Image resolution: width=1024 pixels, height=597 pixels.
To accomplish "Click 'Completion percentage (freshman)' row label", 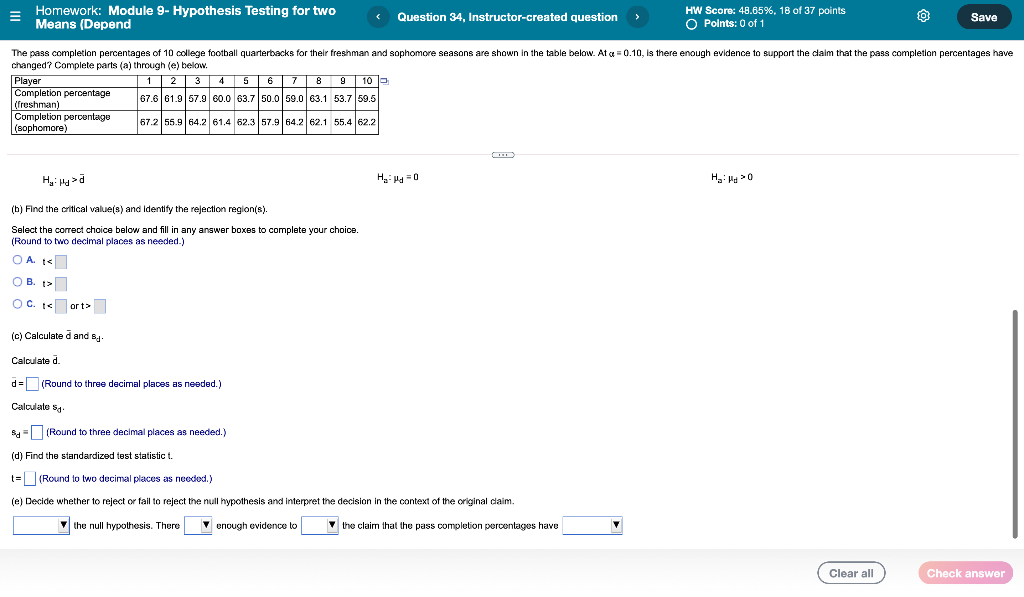I will pos(74,99).
